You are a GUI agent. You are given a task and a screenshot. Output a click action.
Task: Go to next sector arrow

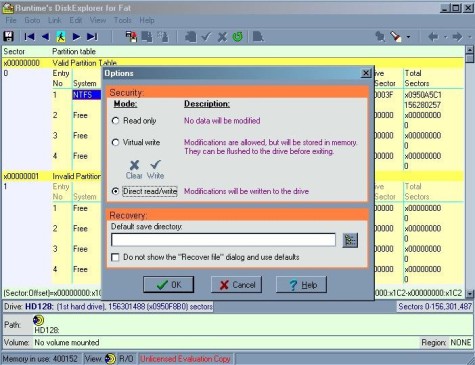tap(76, 36)
